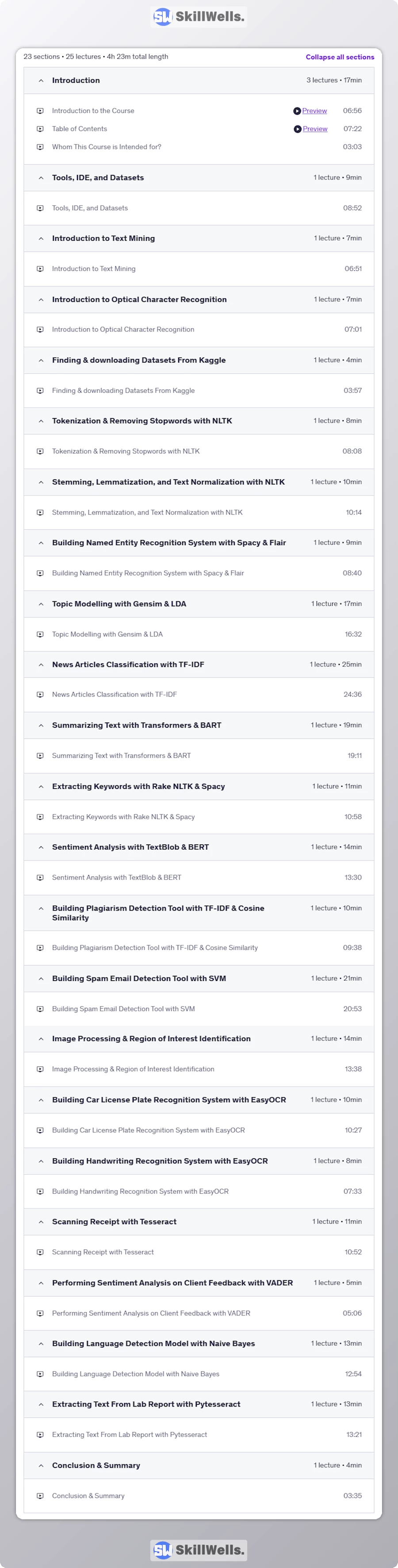Click the SkillWells logo at the top
The width and height of the screenshot is (398, 1568).
[x=199, y=17]
